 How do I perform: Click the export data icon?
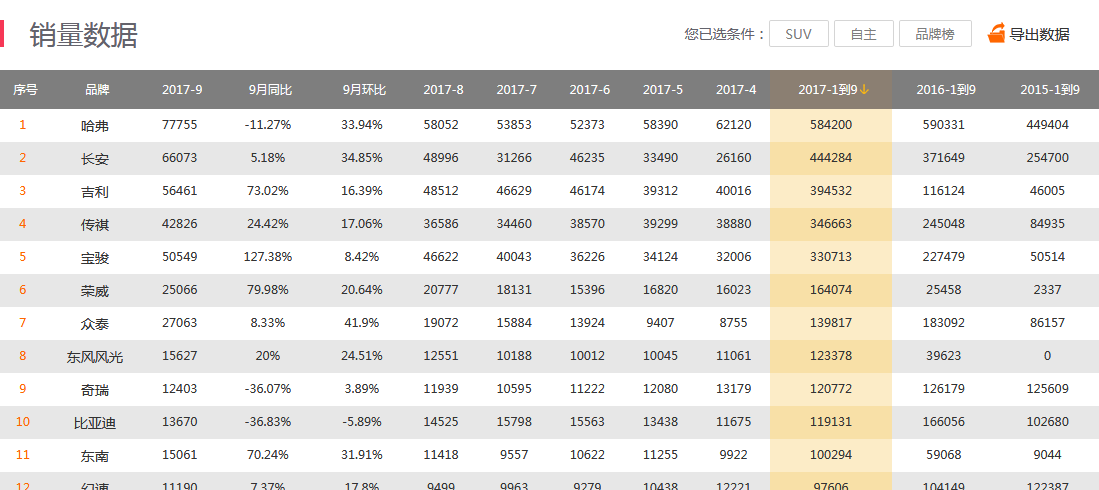pos(997,34)
